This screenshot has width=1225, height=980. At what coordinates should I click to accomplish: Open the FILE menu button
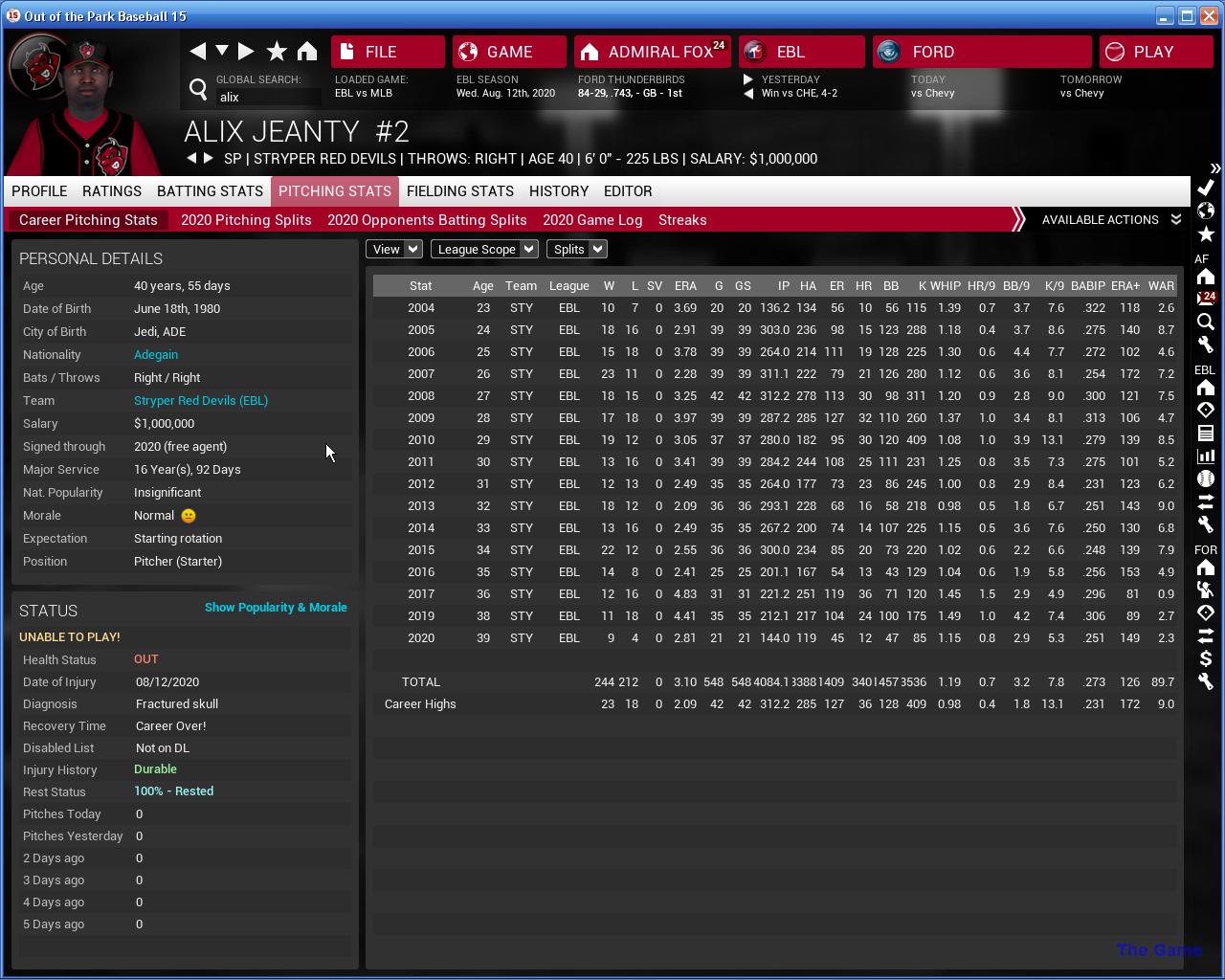pos(388,52)
